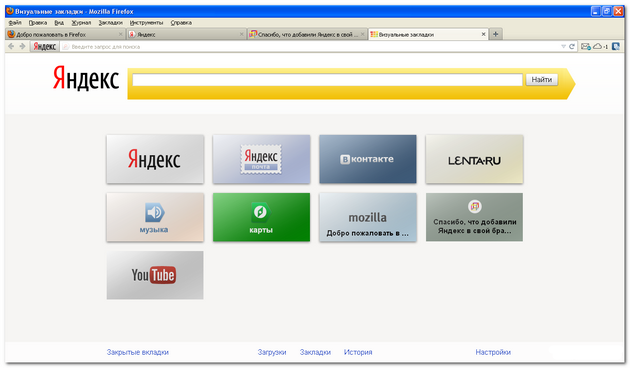This screenshot has height=368, width=630.
Task: Open the Загрузки link
Action: tap(272, 352)
